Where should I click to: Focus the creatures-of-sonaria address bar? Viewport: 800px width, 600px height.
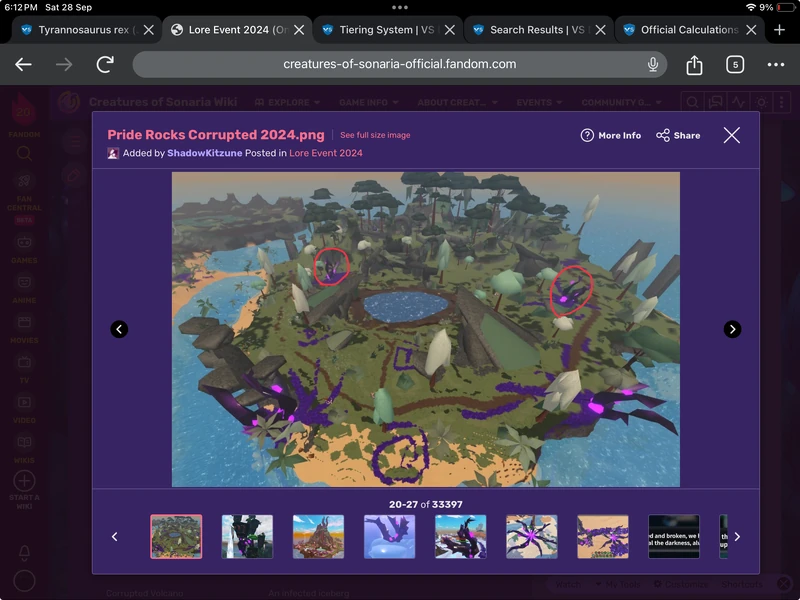point(399,64)
